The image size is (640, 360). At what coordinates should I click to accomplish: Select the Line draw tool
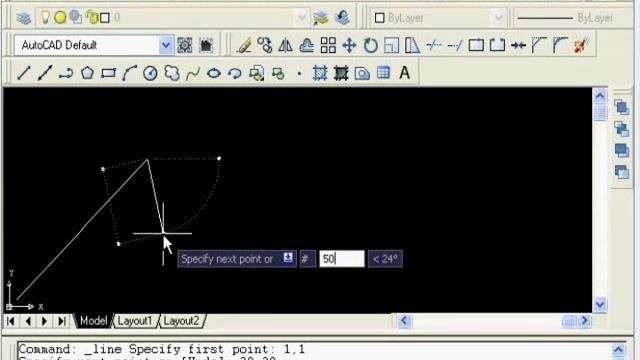tap(24, 73)
